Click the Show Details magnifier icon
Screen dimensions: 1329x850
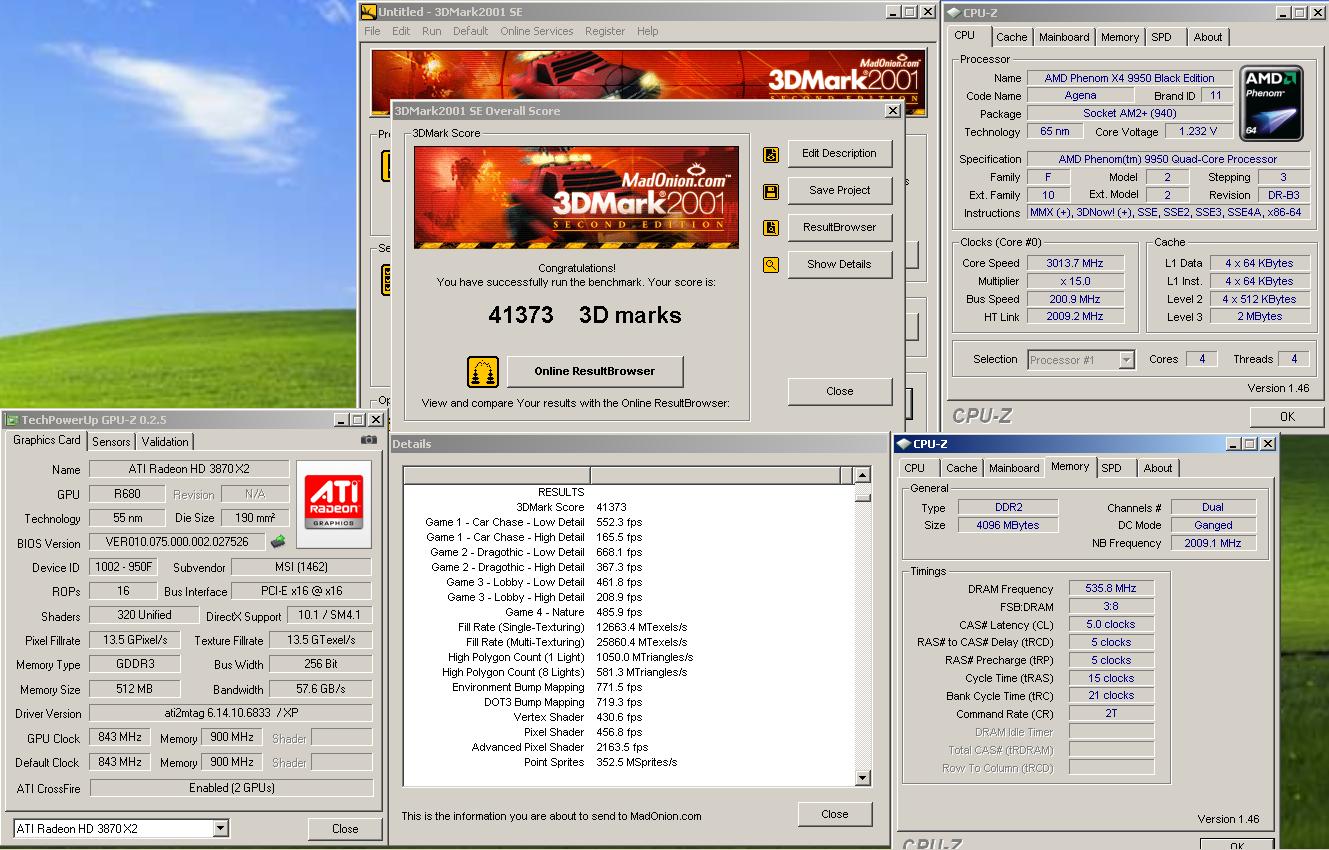[x=771, y=265]
